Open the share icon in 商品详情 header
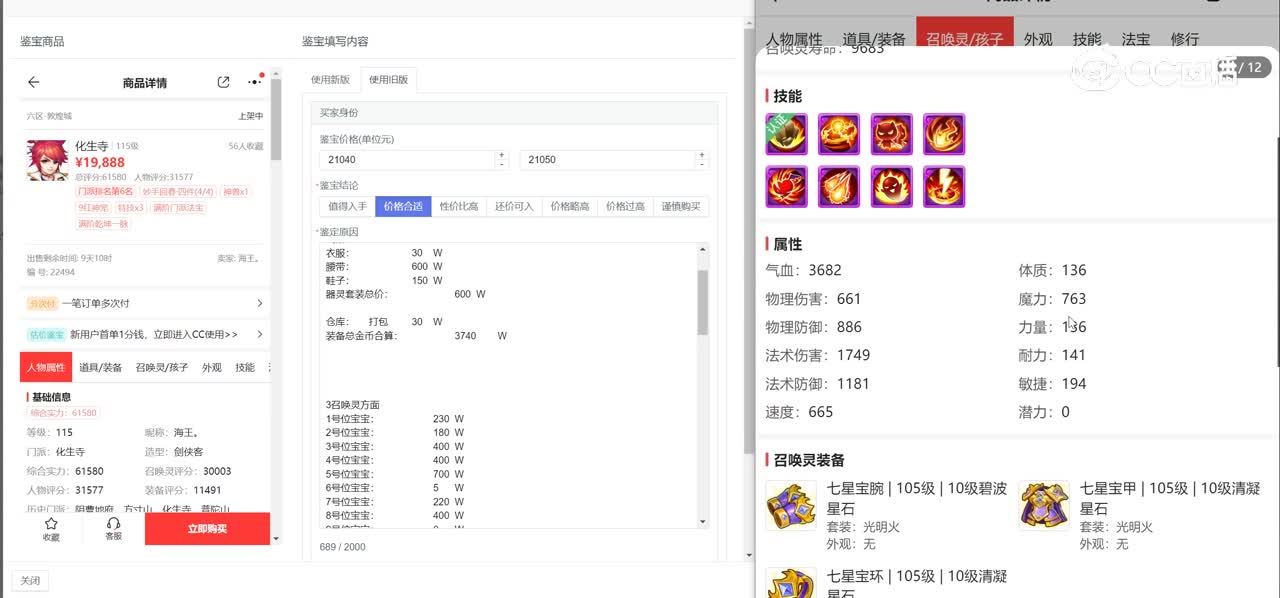 pos(223,82)
